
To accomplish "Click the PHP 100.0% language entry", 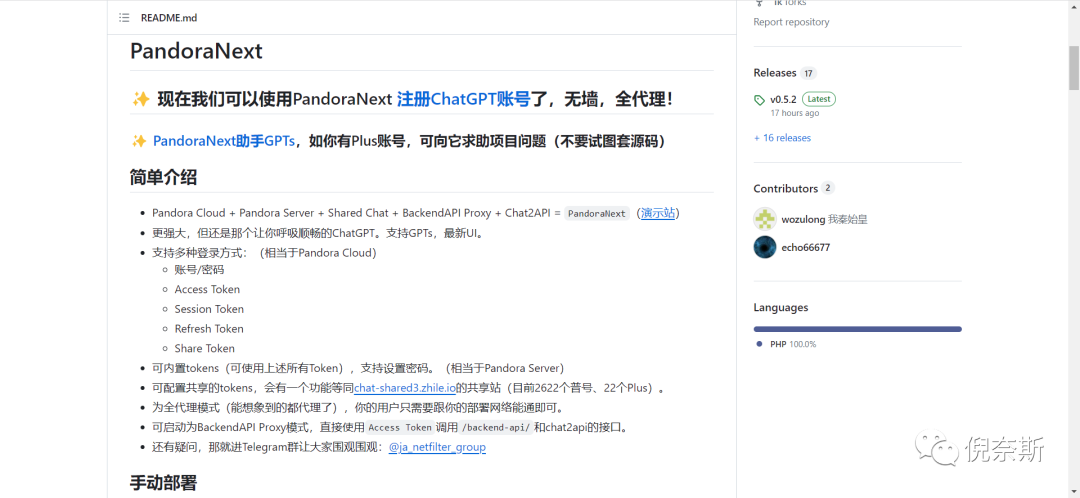I will point(793,344).
